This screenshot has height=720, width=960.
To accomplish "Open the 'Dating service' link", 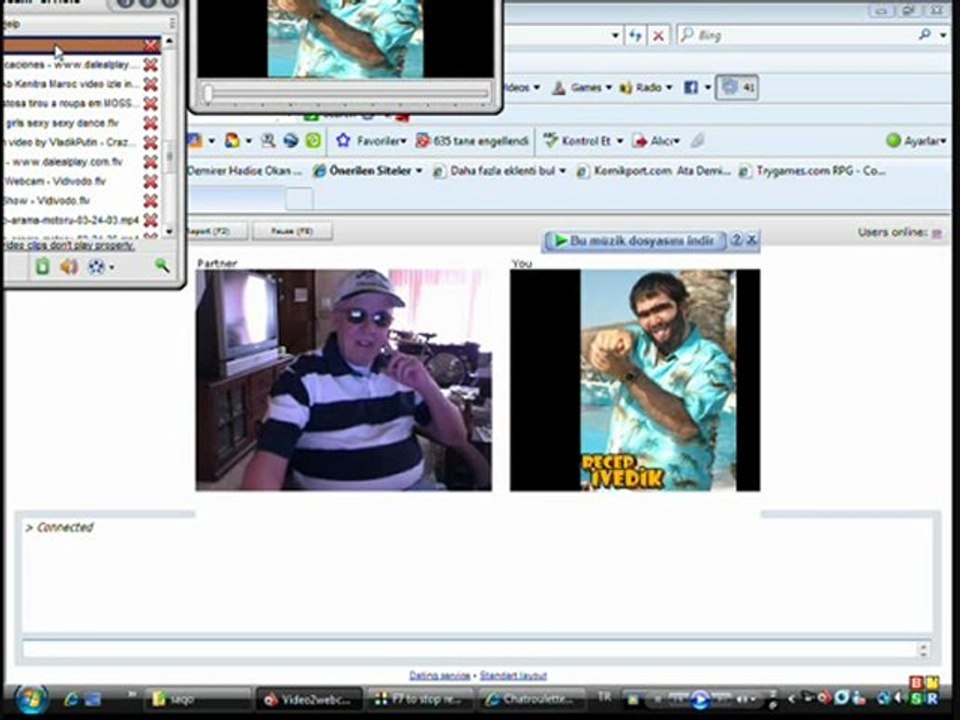I will [x=440, y=676].
